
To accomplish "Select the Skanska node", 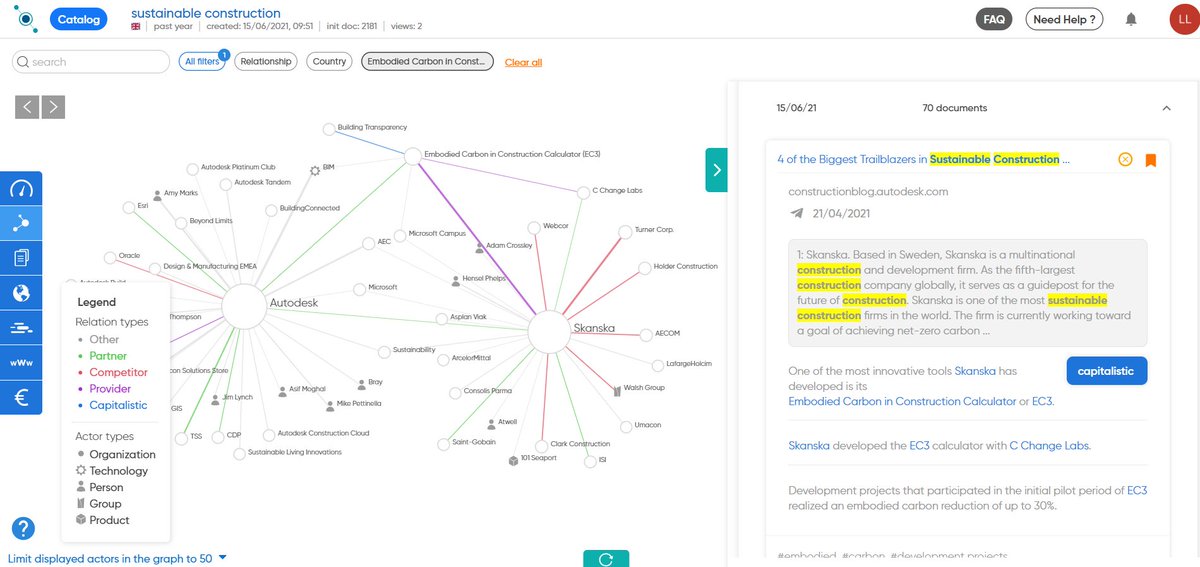I will [549, 331].
